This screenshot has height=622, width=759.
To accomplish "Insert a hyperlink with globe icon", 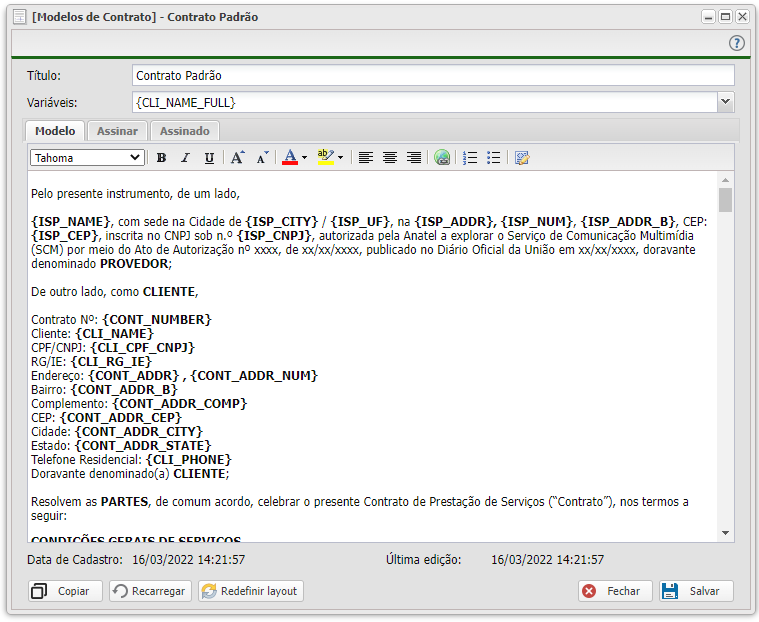I will tap(442, 158).
